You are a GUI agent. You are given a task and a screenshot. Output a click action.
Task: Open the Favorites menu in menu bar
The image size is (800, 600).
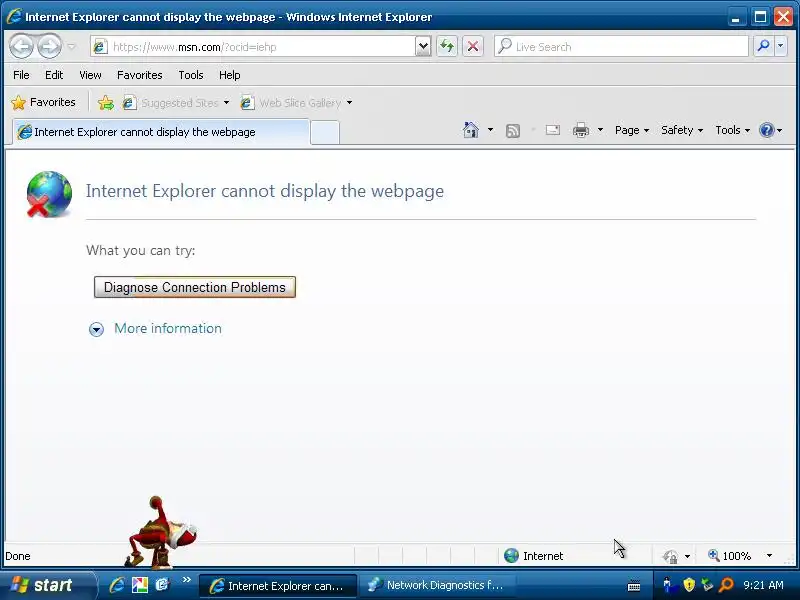[139, 75]
